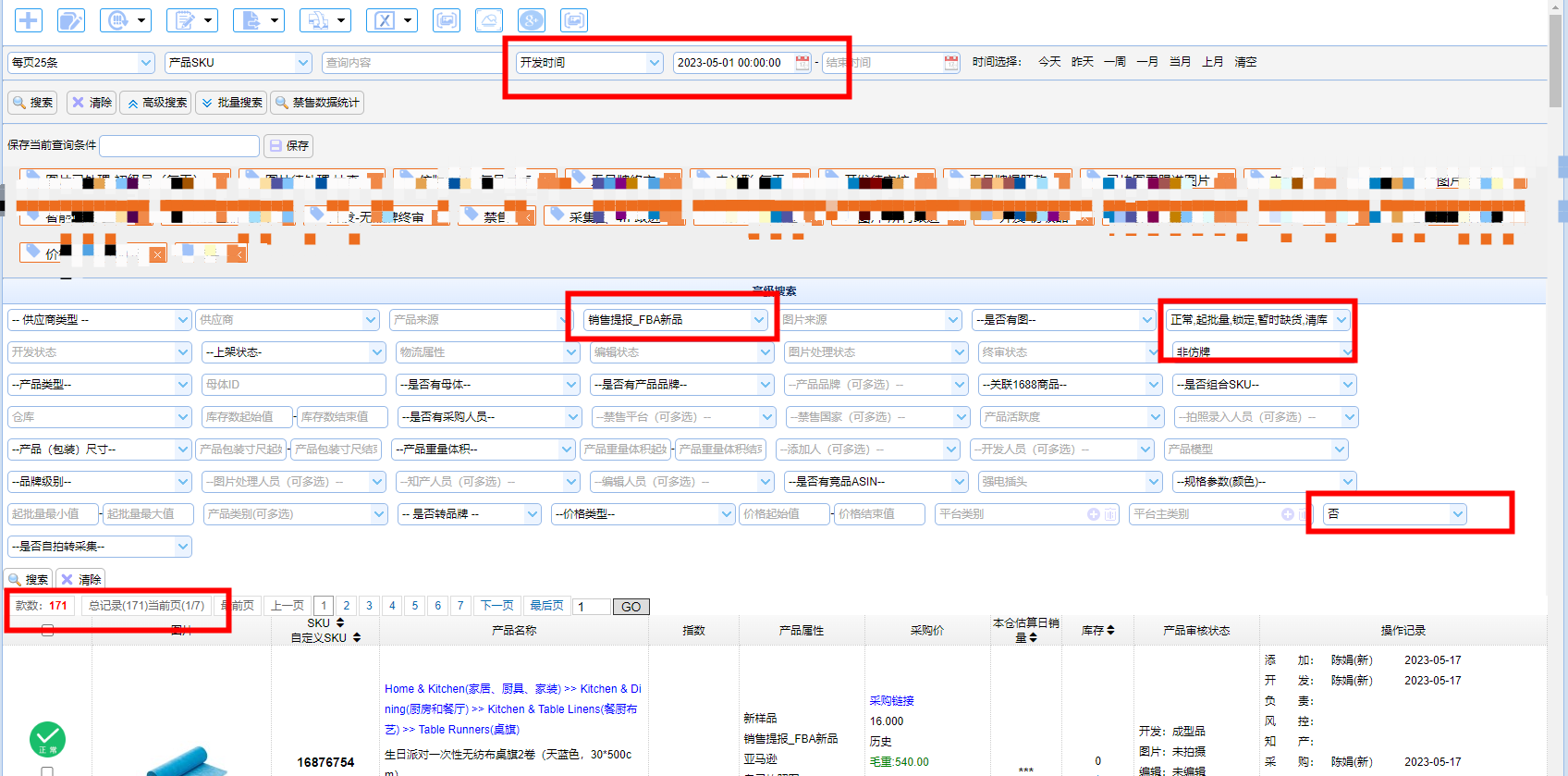
Task: Click the document export arrow toolbar icon
Action: click(259, 20)
